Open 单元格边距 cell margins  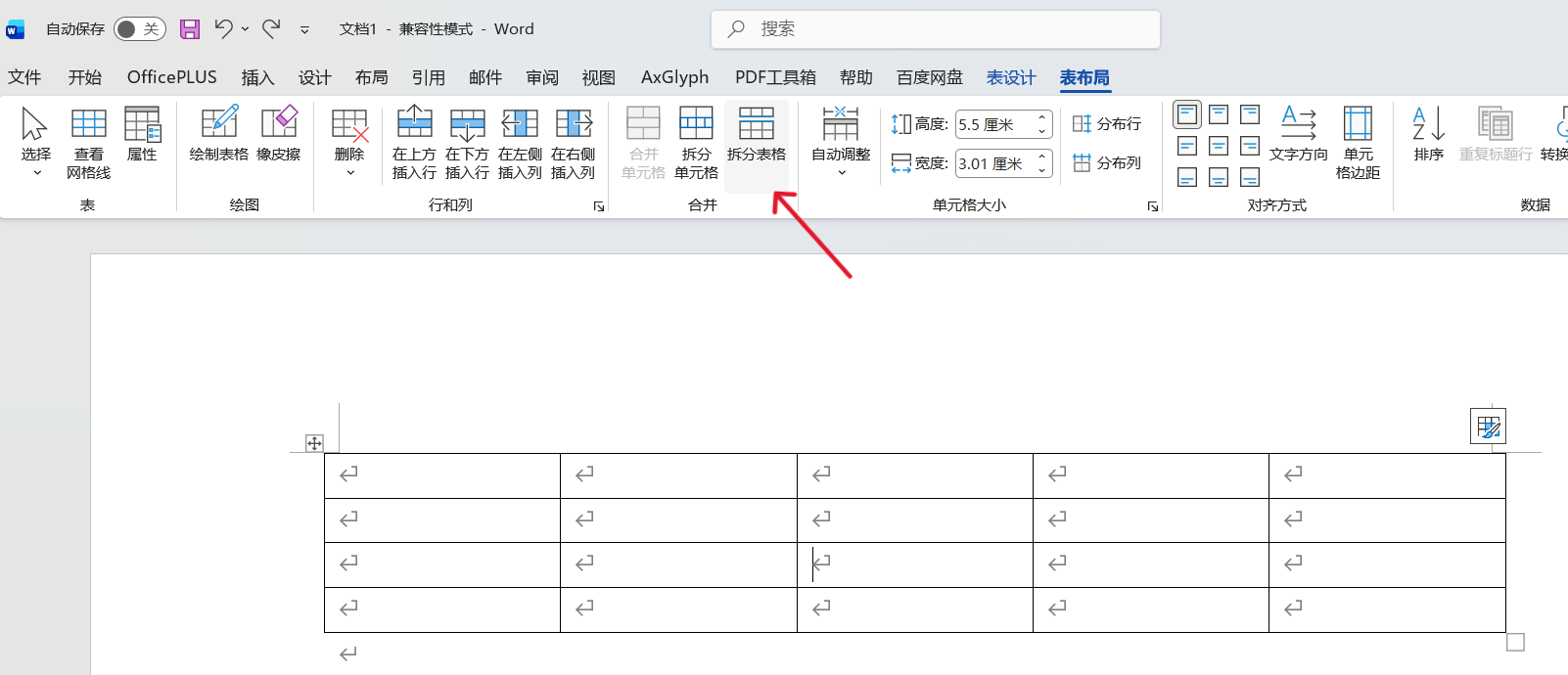point(1358,142)
